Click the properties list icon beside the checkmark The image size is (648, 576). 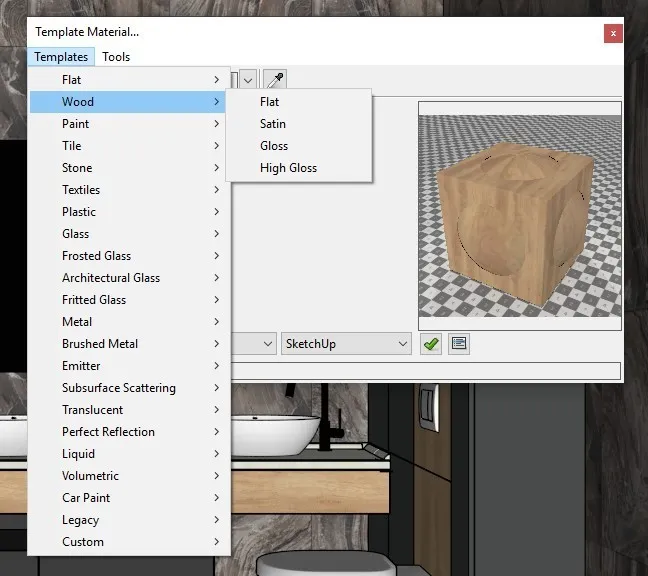(458, 344)
